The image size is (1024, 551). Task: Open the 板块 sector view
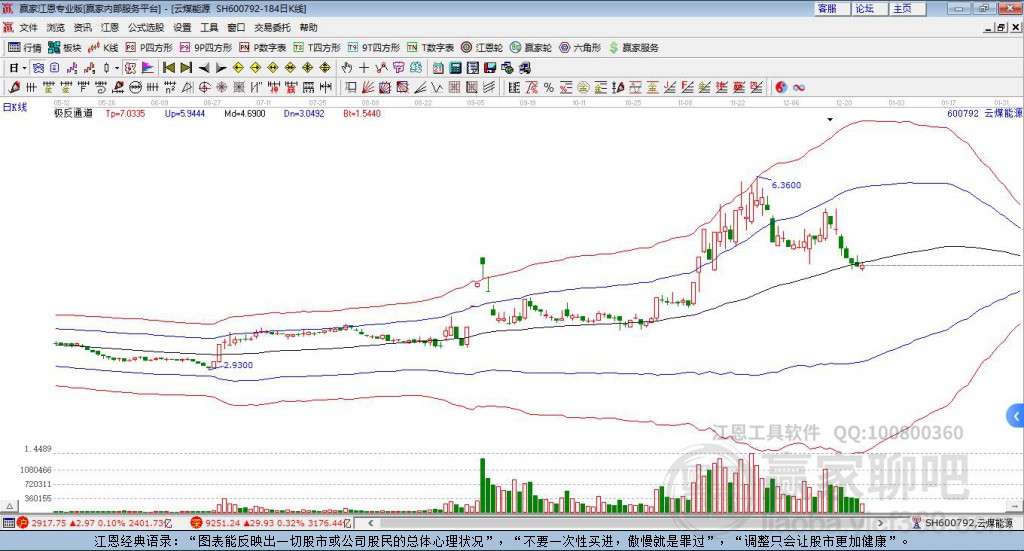(x=65, y=48)
